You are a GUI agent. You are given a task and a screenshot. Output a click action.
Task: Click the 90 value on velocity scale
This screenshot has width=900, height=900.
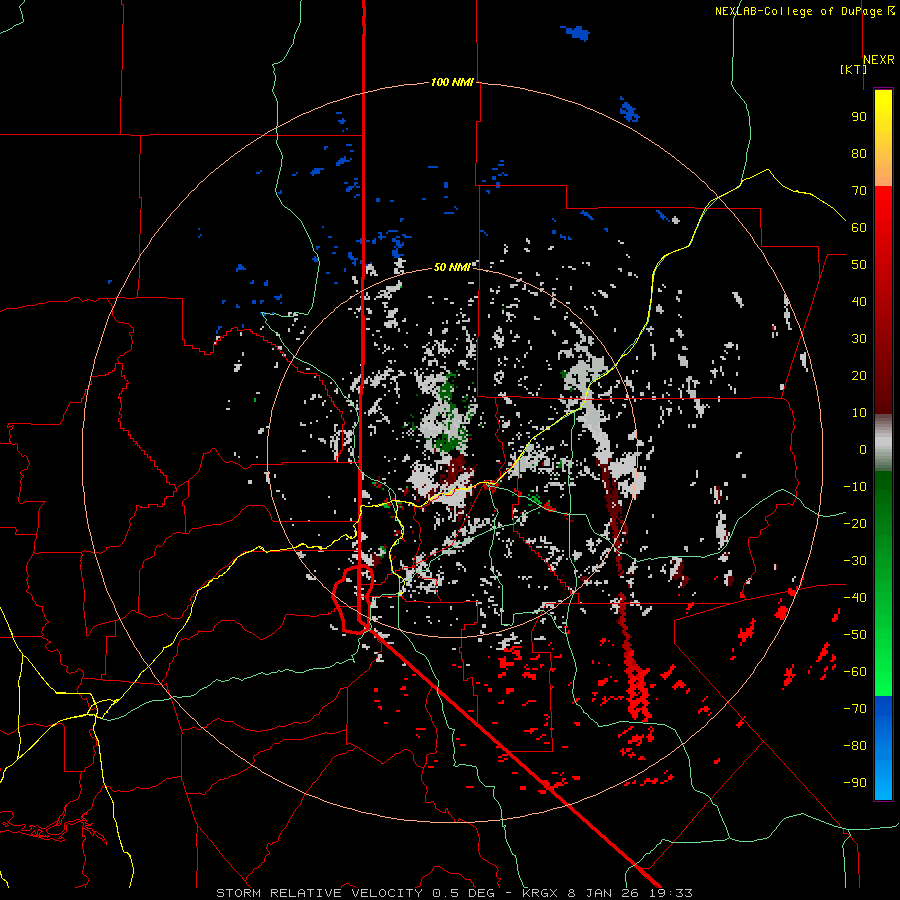pyautogui.click(x=859, y=117)
